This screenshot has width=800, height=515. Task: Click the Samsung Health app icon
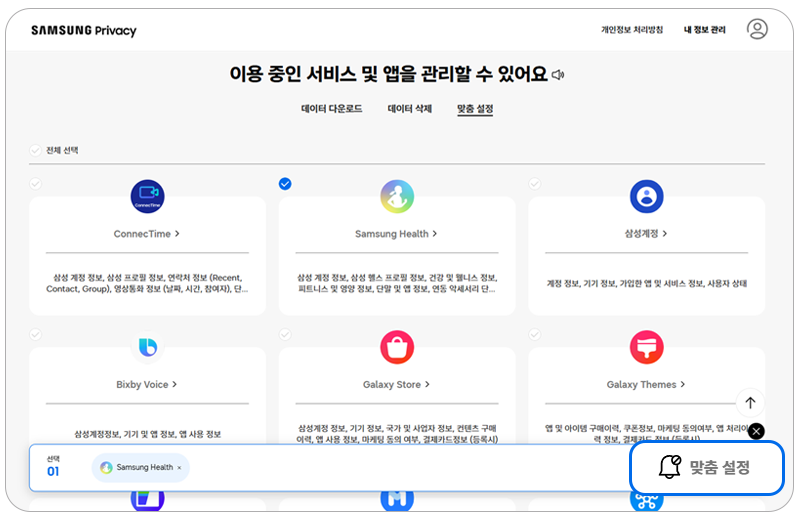[x=397, y=197]
